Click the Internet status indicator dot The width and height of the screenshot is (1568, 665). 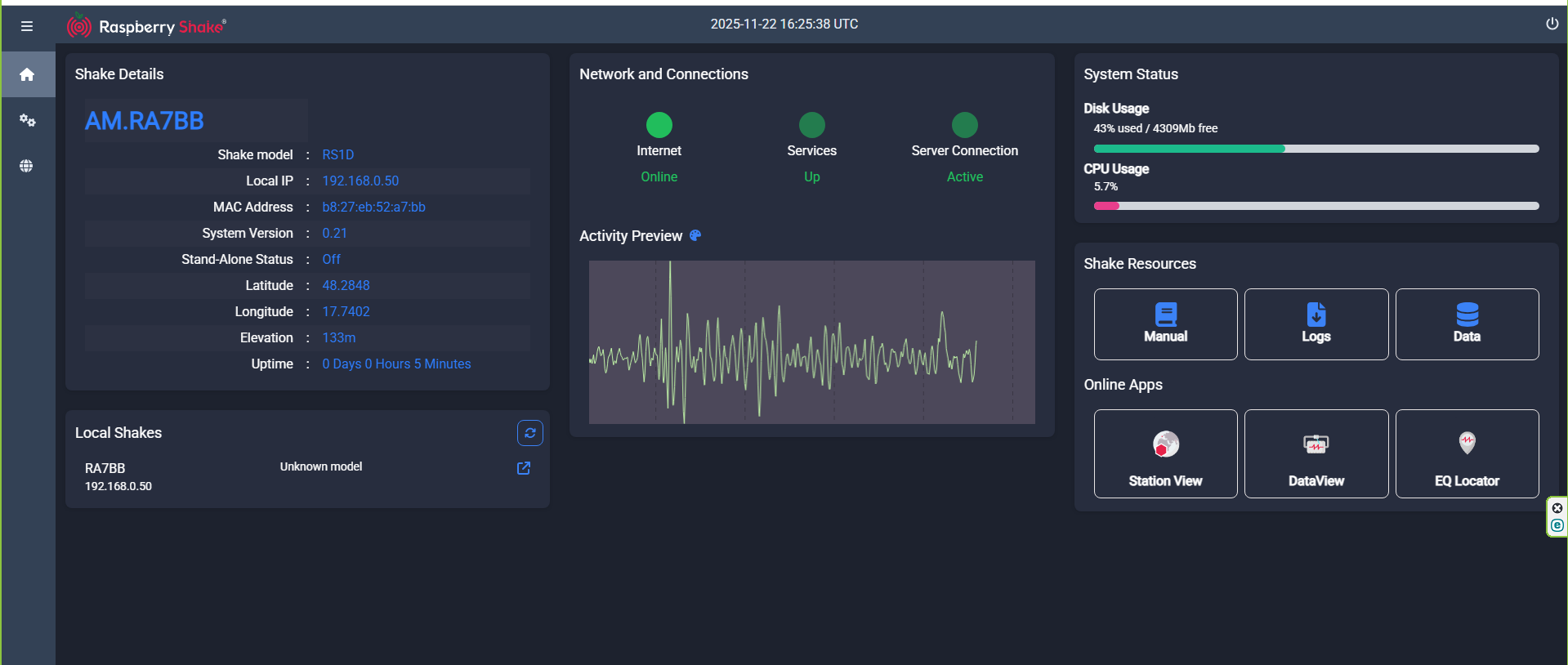659,125
